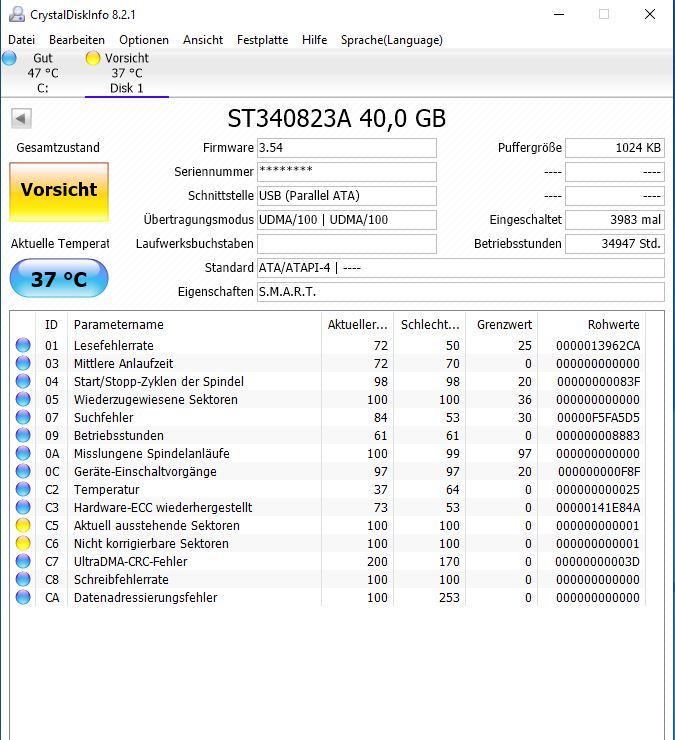Click the yellow Vorsicht health status button

(x=59, y=192)
